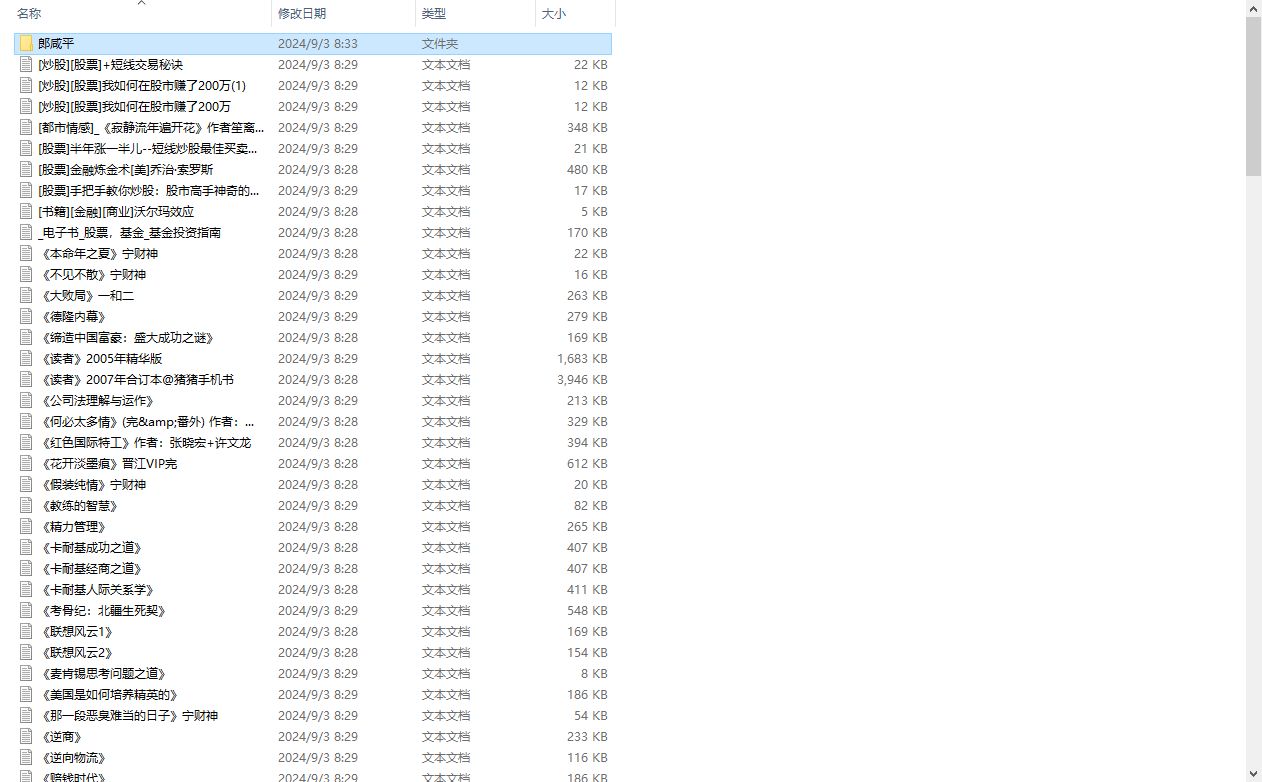1262x782 pixels.
Task: Click document icon beside 《德隆内幕》
Action: [x=26, y=316]
